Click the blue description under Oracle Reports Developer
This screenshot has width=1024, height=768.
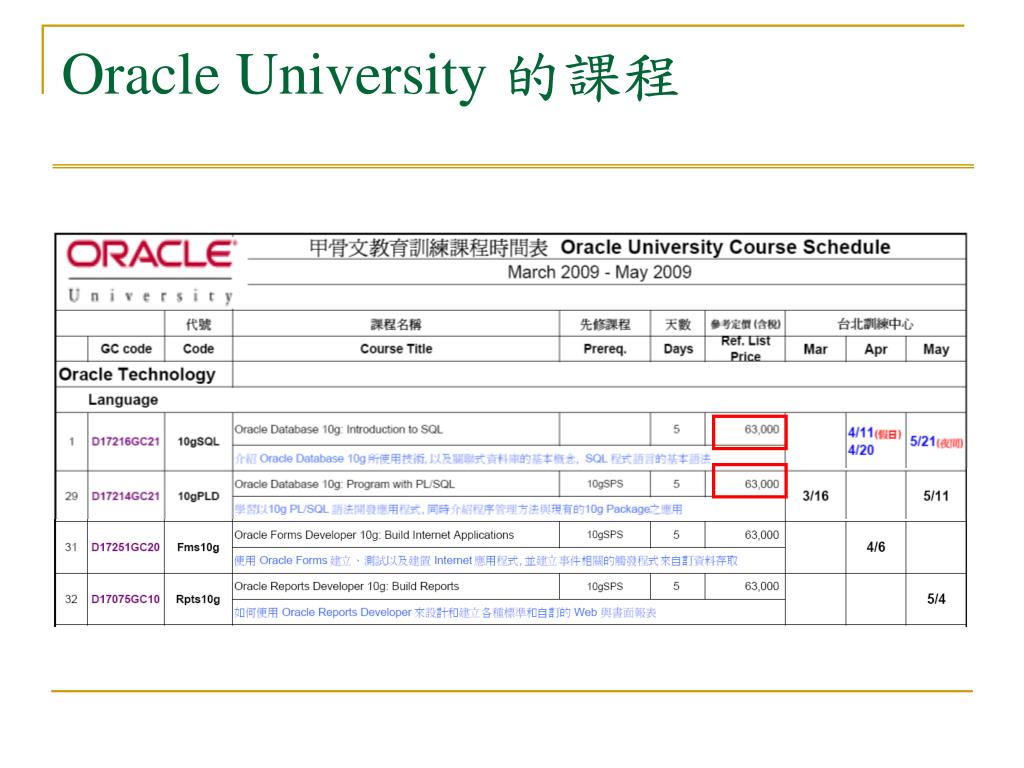point(445,612)
